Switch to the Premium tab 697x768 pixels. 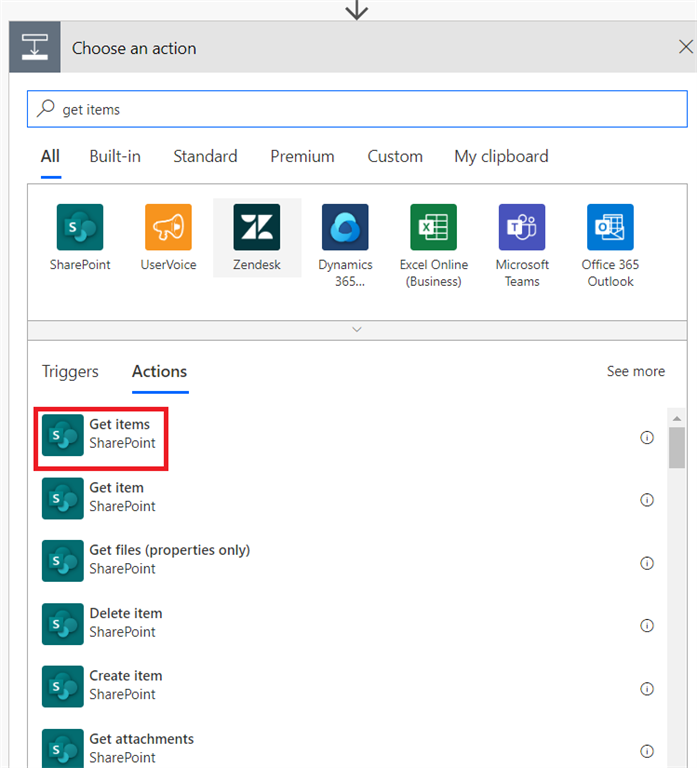pos(302,156)
